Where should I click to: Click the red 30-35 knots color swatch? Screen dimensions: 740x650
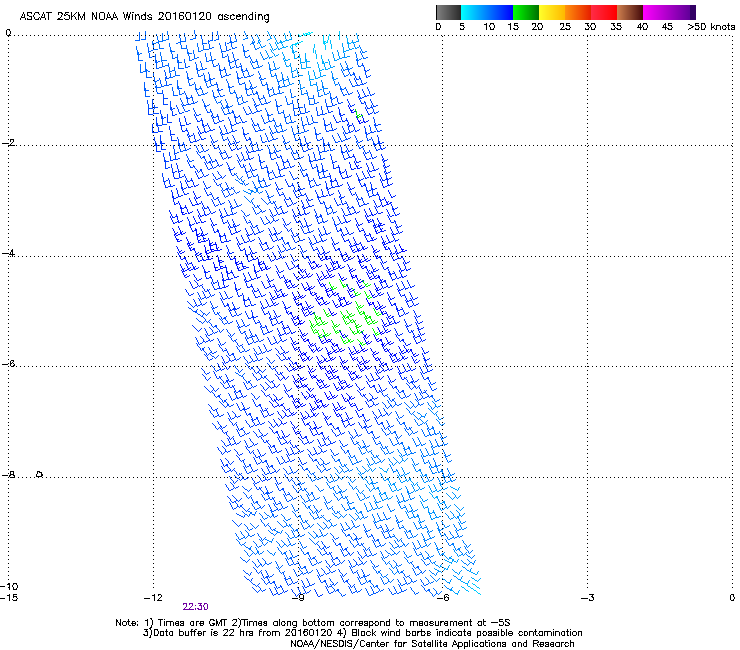(604, 12)
